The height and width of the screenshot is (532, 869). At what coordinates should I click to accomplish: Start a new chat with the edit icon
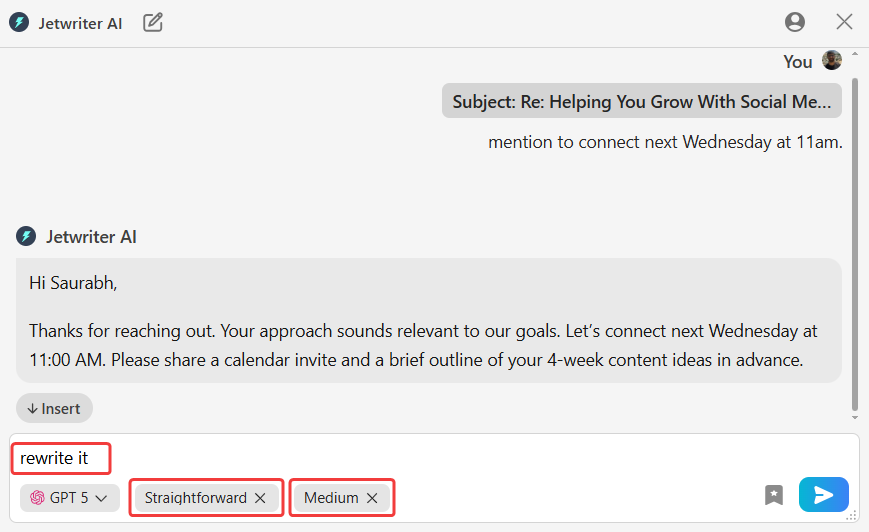pos(153,22)
